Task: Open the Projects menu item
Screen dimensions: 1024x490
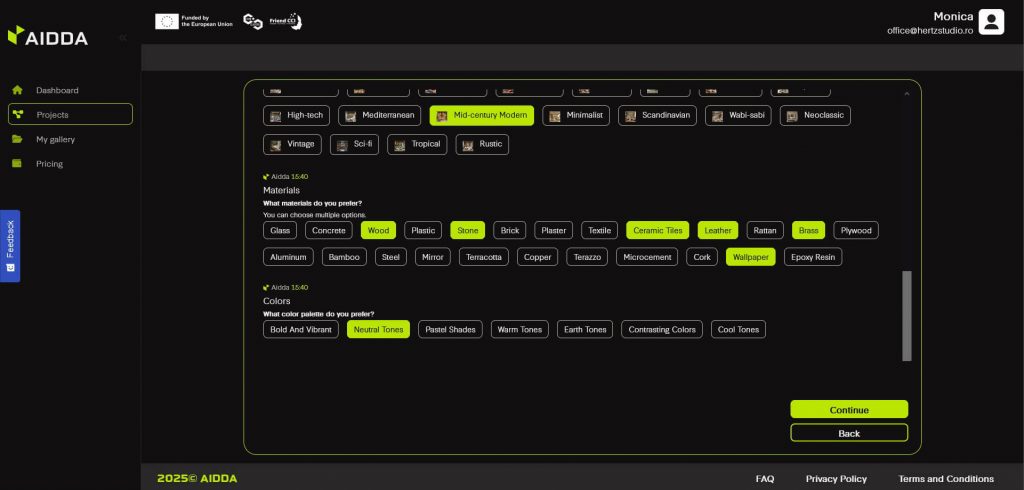Action: 70,115
